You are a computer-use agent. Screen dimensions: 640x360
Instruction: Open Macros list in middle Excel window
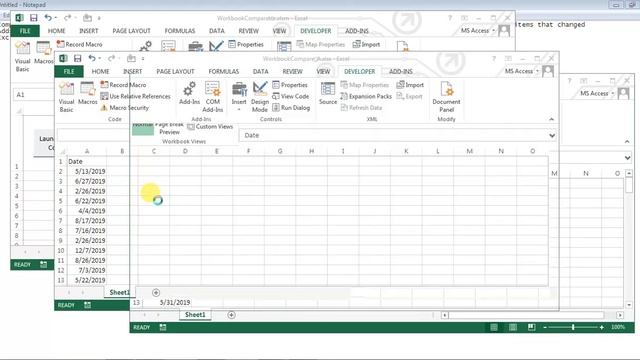87,93
